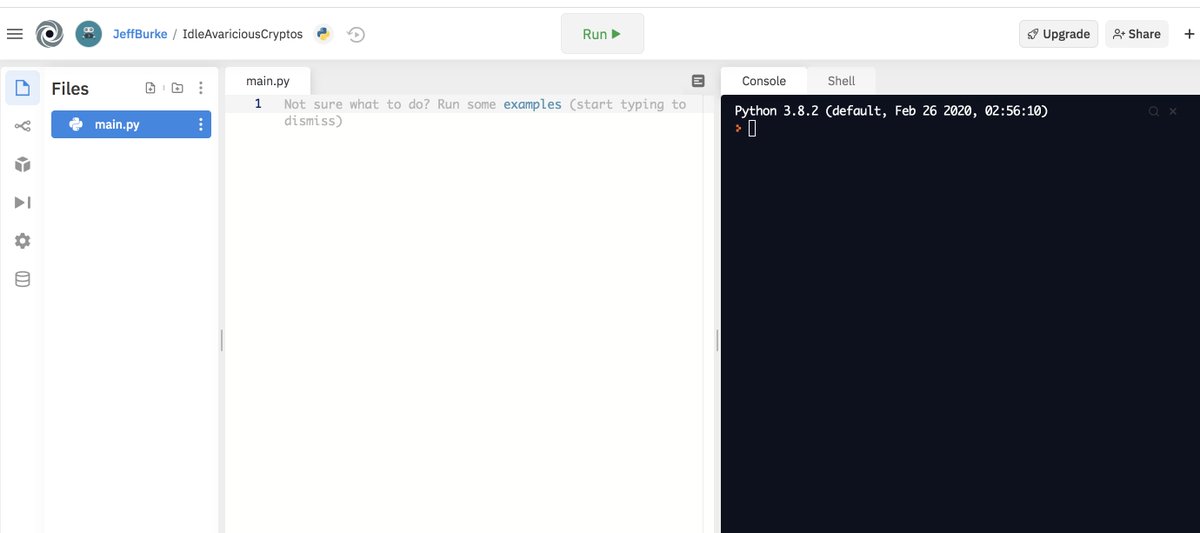The width and height of the screenshot is (1200, 533).
Task: Open the hamburger main menu
Action: point(14,34)
